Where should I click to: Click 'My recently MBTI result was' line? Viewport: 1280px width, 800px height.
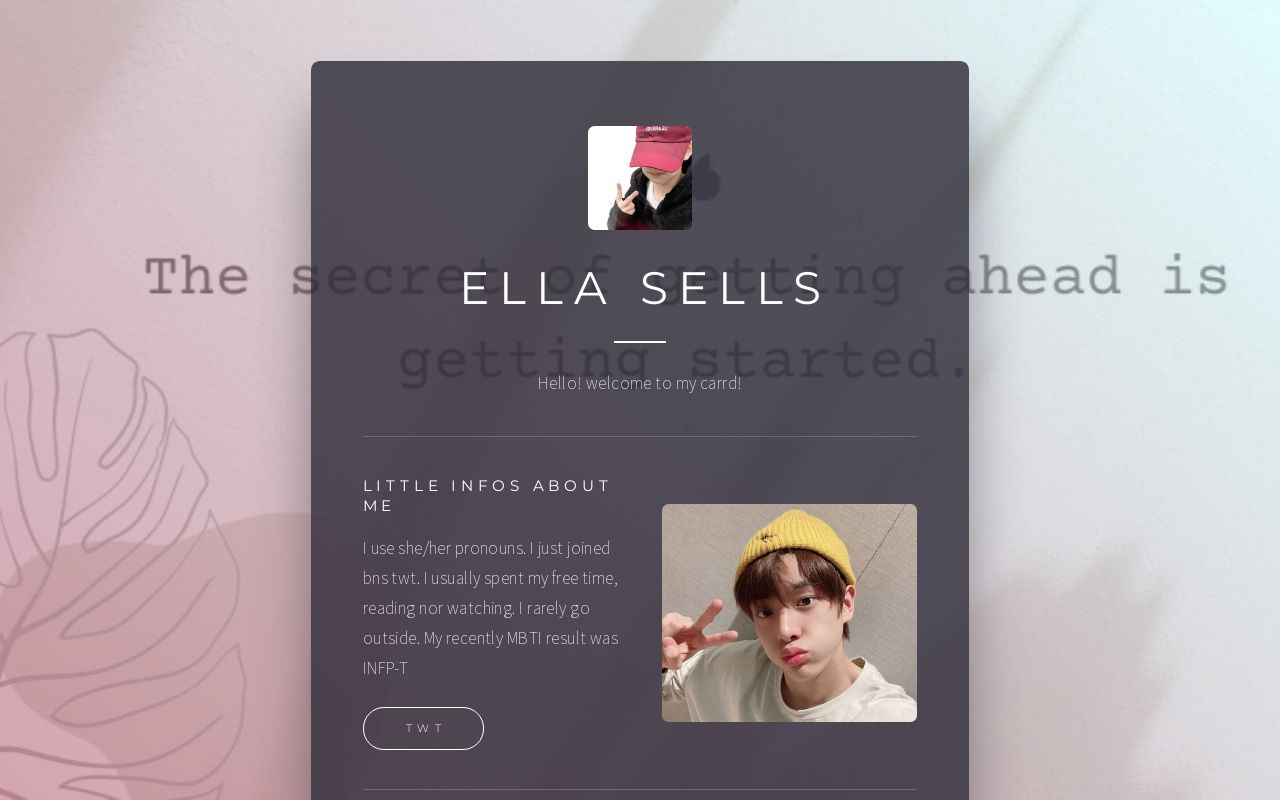[520, 638]
